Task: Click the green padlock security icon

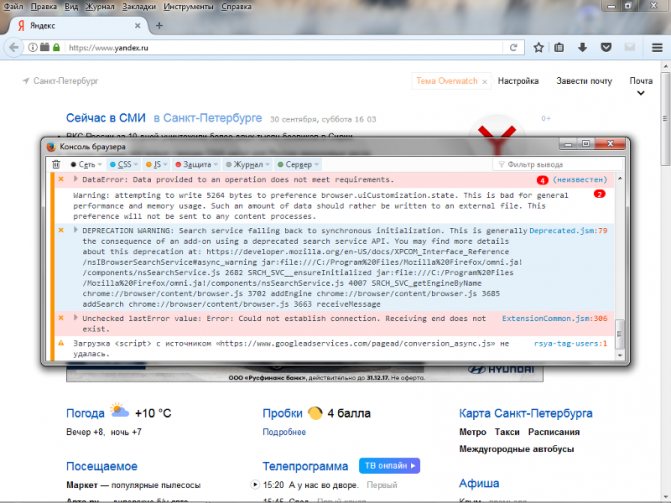Action: click(56, 47)
